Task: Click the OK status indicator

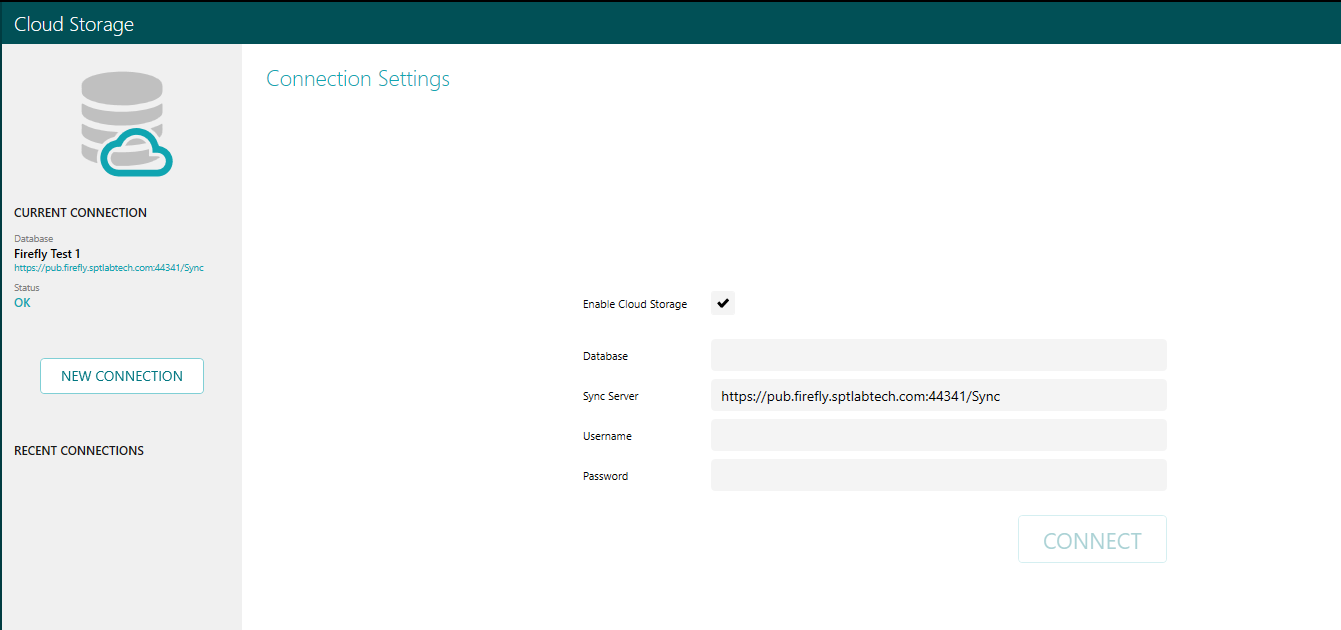Action: tap(22, 302)
